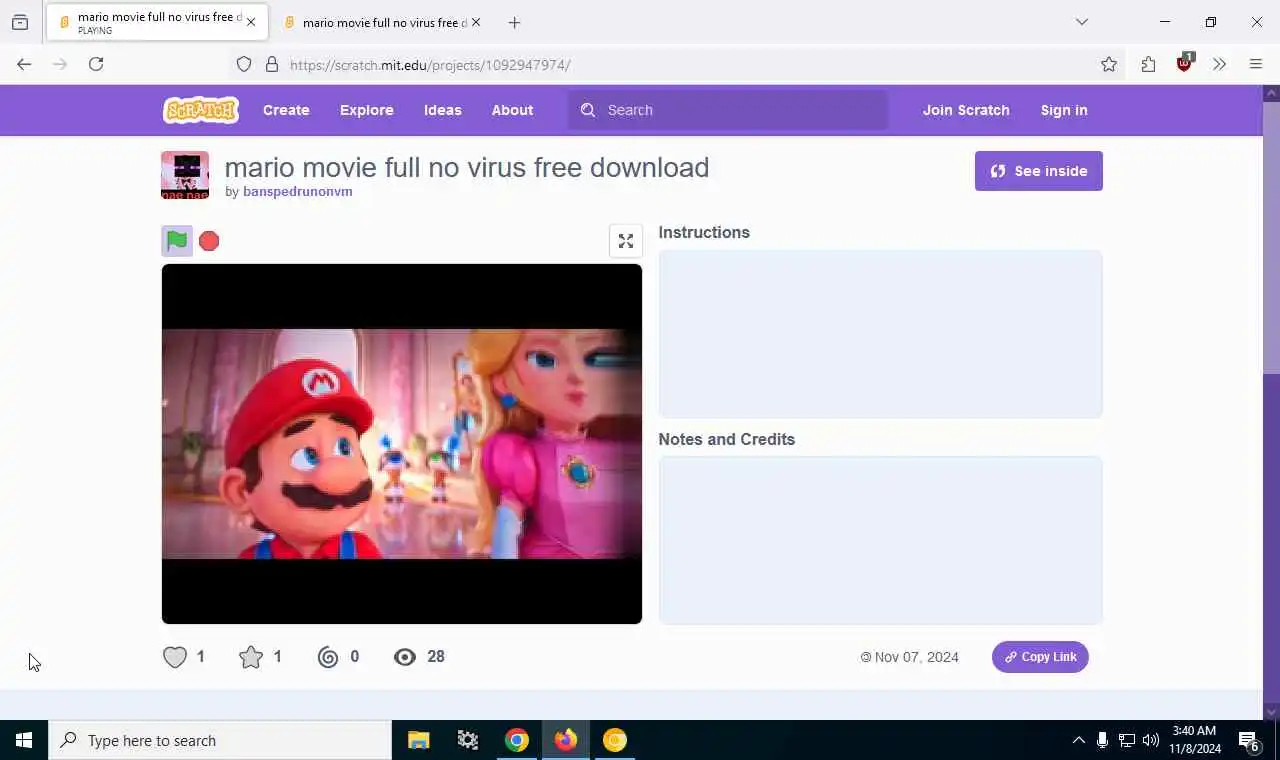The height and width of the screenshot is (760, 1280).
Task: Start the project with the green flag
Action: (x=177, y=241)
